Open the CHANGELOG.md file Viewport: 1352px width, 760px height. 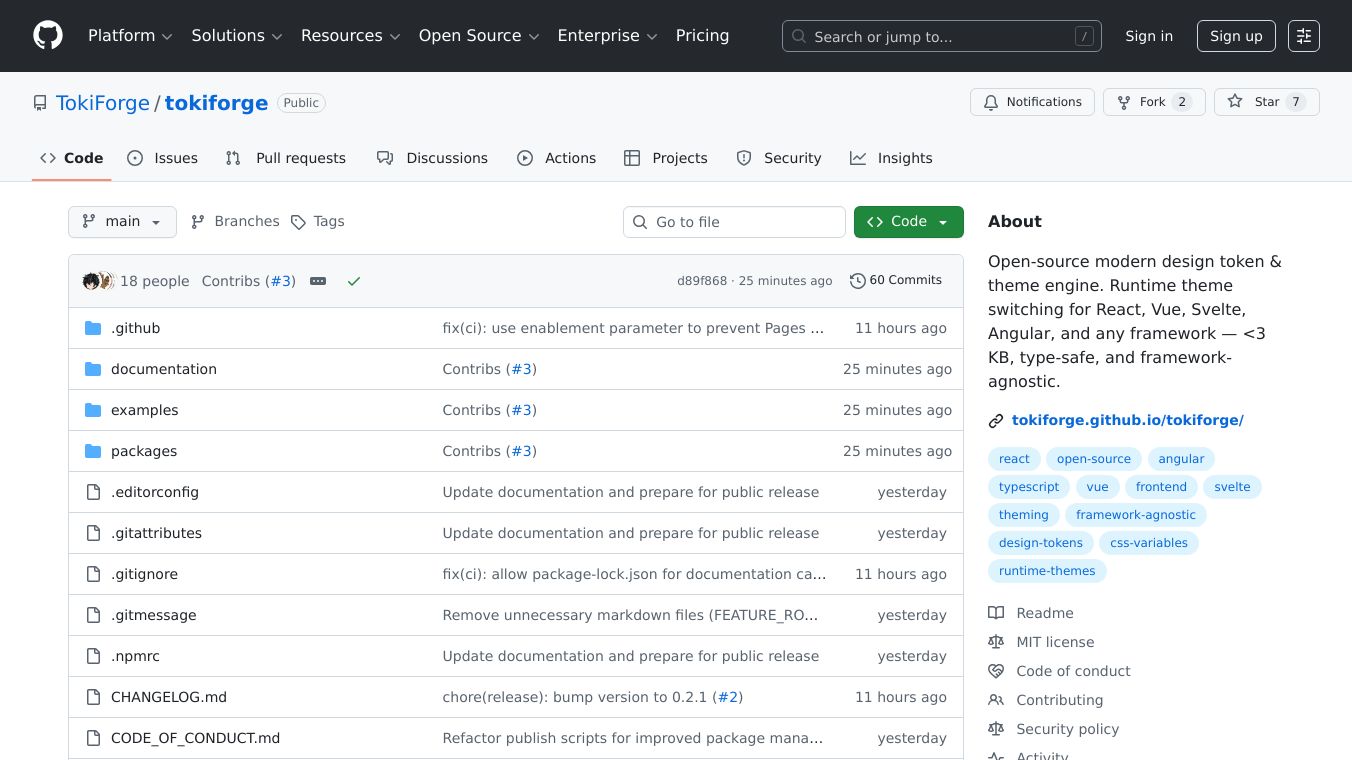tap(168, 697)
